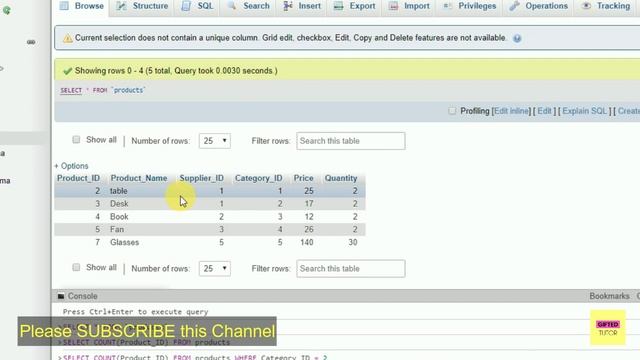Click the 'Press Ctrl+Enter to execute query' console line
This screenshot has width=640, height=360.
coord(136,312)
